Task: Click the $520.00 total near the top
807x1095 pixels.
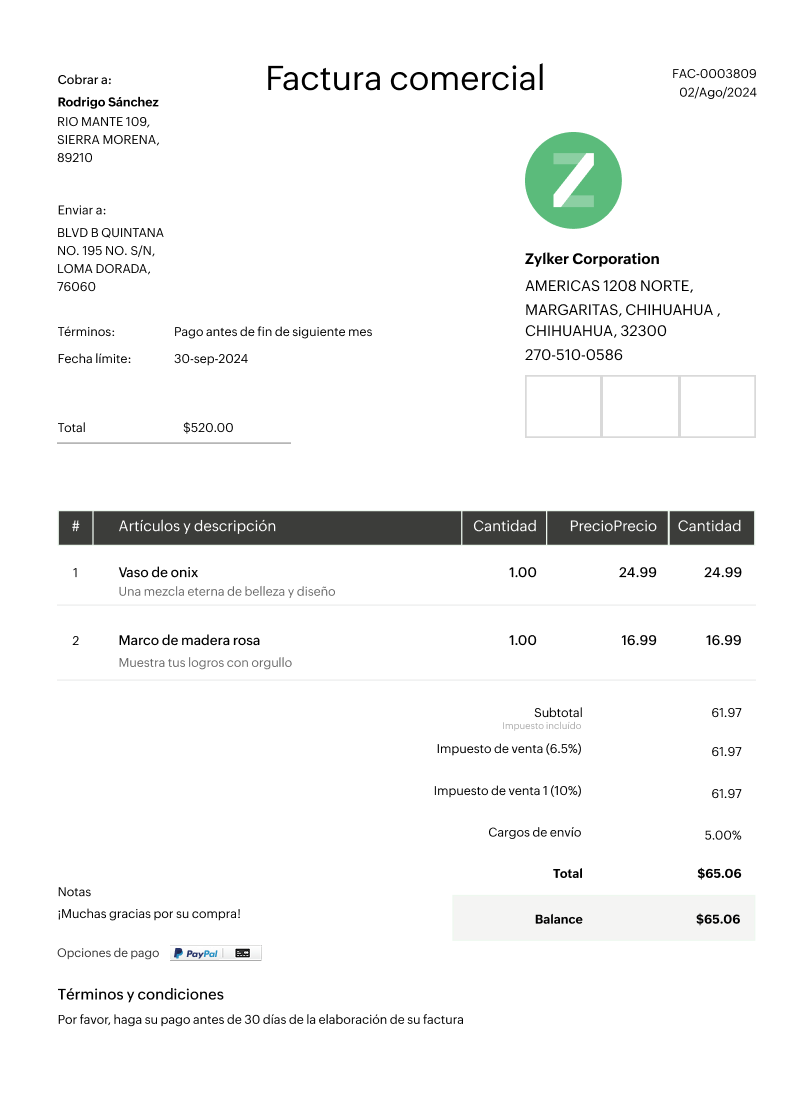Action: point(208,428)
